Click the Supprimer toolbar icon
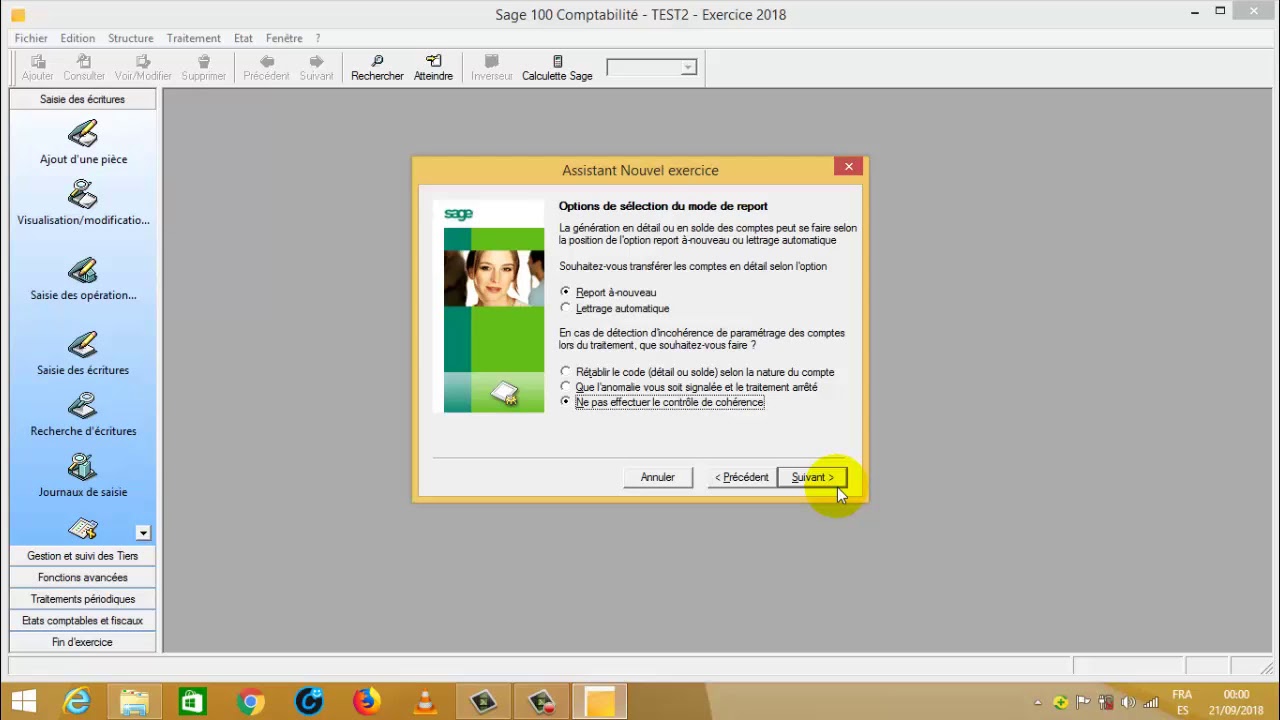 pos(204,68)
